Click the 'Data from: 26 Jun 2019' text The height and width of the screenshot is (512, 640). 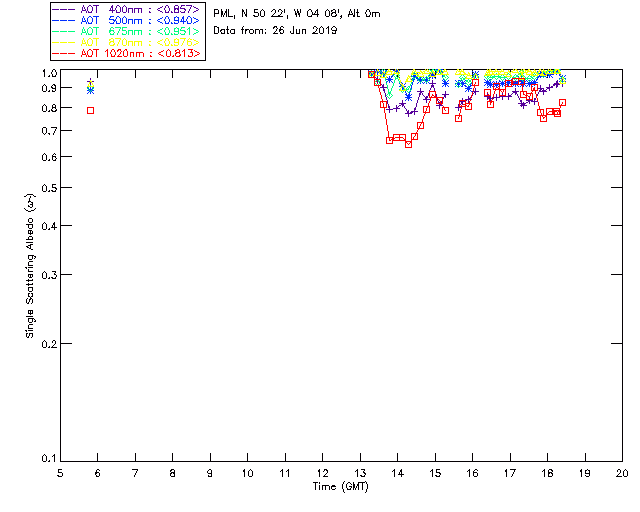(x=275, y=31)
